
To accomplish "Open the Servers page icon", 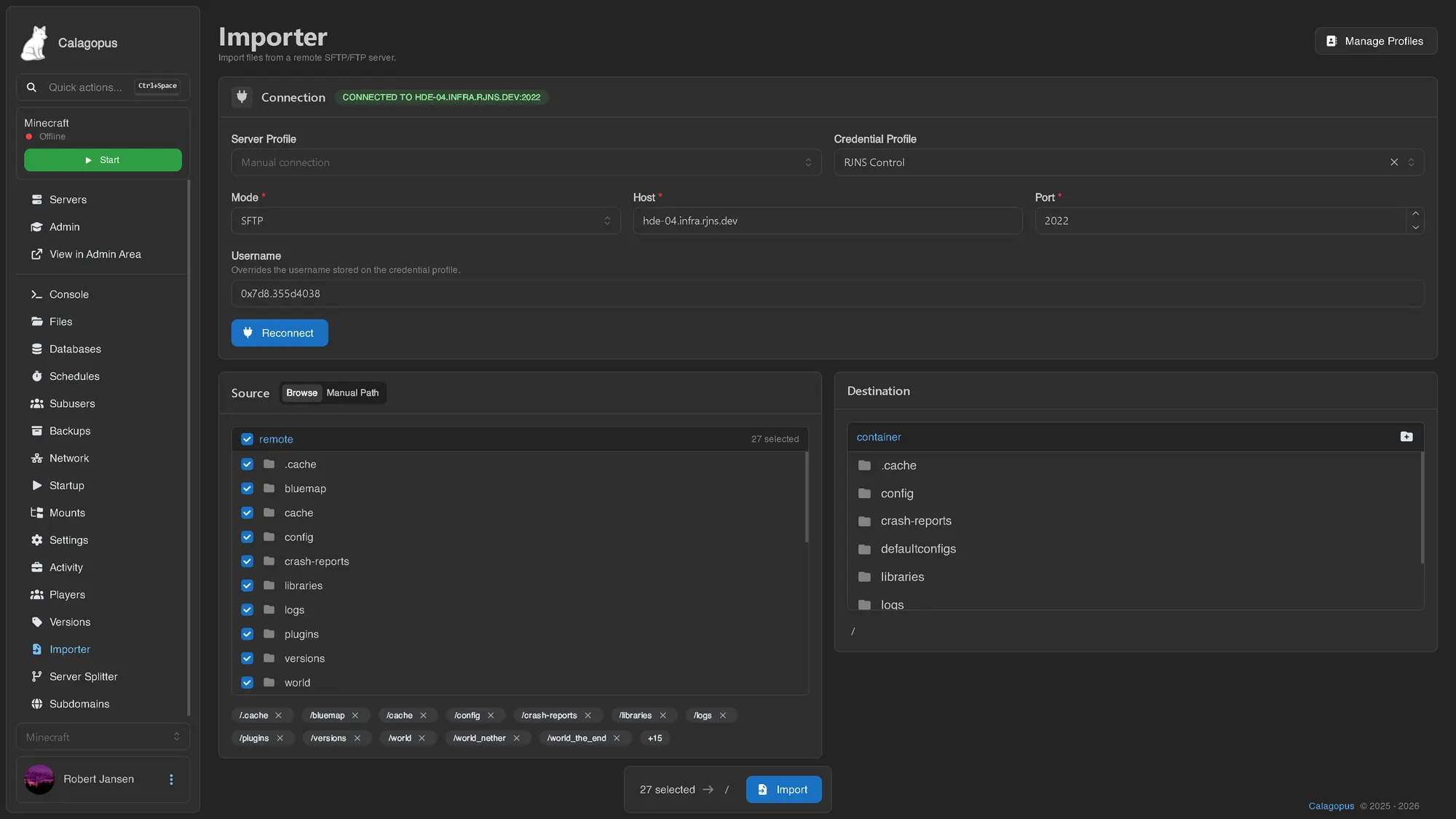I will (x=36, y=199).
